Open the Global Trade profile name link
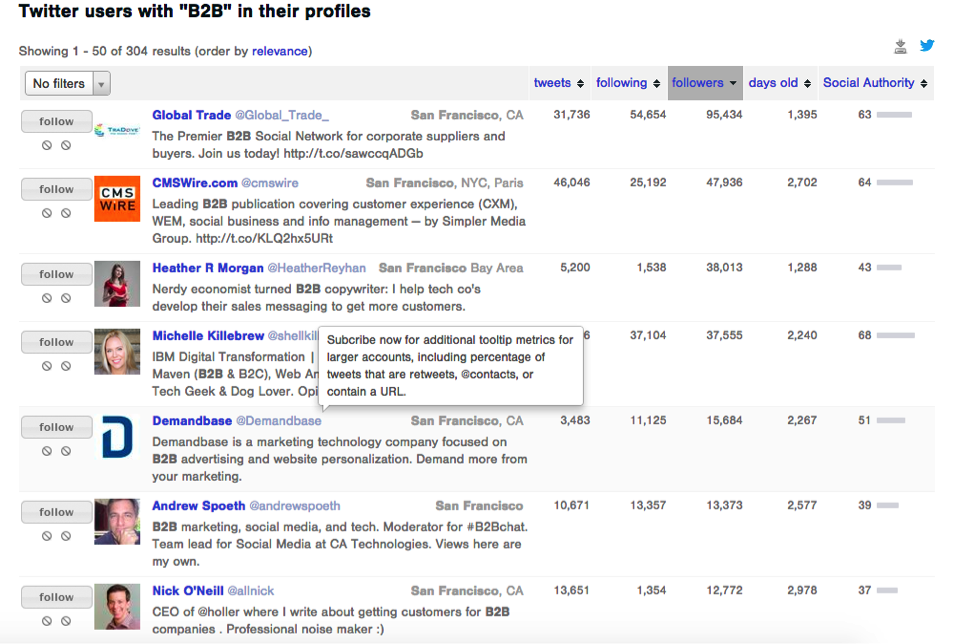The height and width of the screenshot is (644, 975). pos(192,115)
